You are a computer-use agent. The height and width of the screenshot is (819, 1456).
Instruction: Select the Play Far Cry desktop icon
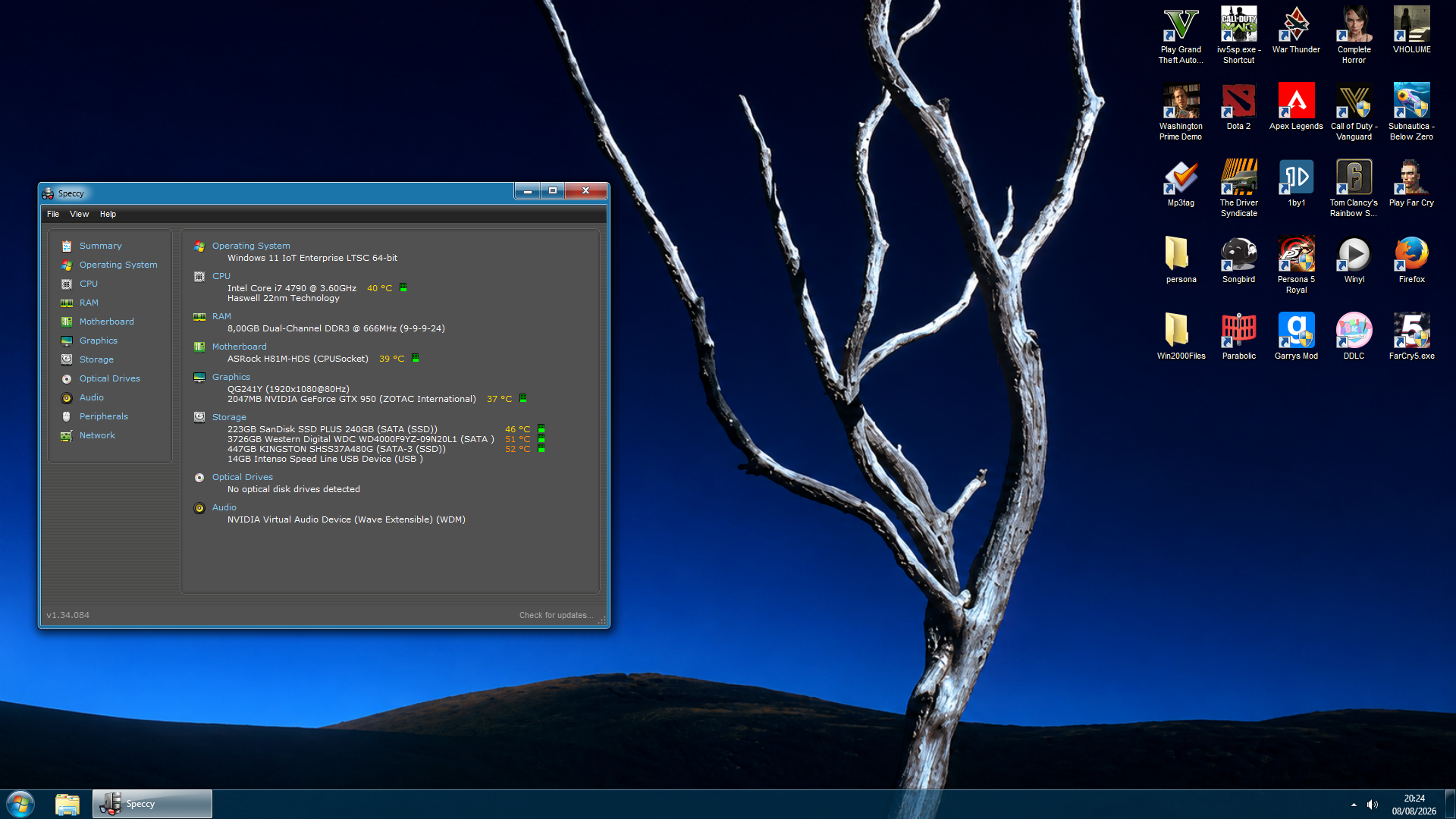pos(1411,184)
